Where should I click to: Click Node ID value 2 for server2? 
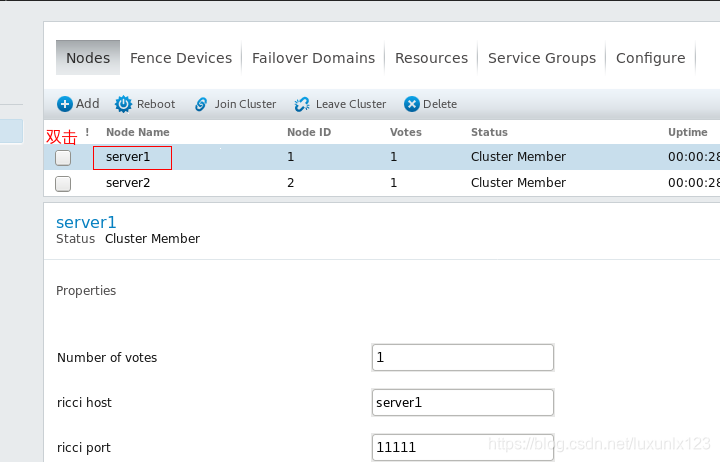click(x=290, y=183)
